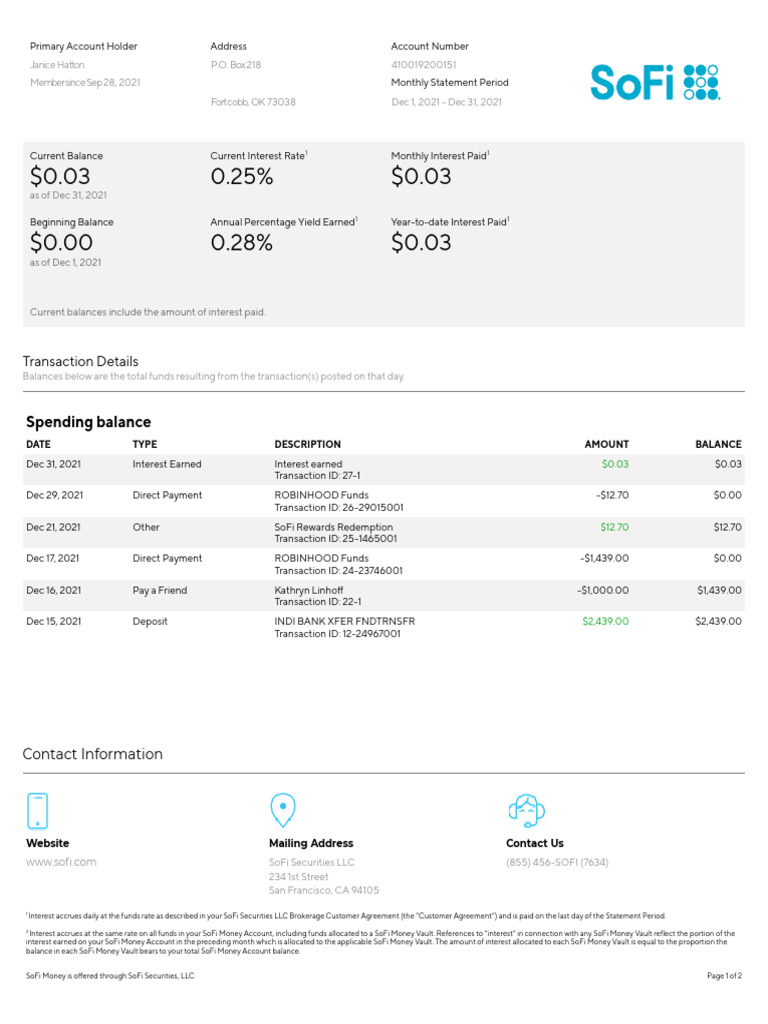The image size is (768, 1024).
Task: Click the Spending balance heading
Action: click(89, 422)
